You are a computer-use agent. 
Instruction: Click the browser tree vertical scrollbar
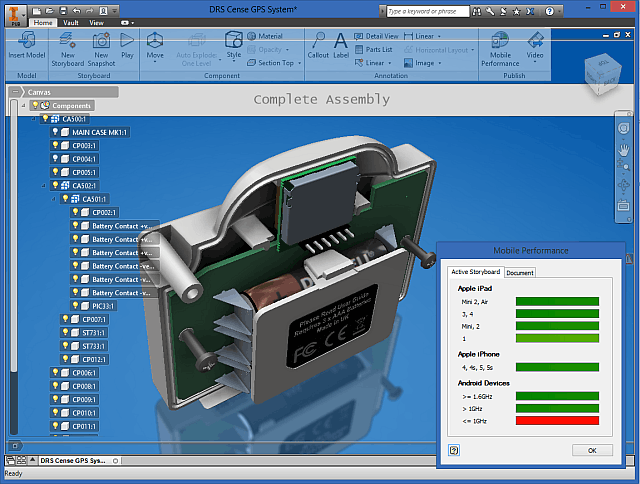[x=14, y=266]
